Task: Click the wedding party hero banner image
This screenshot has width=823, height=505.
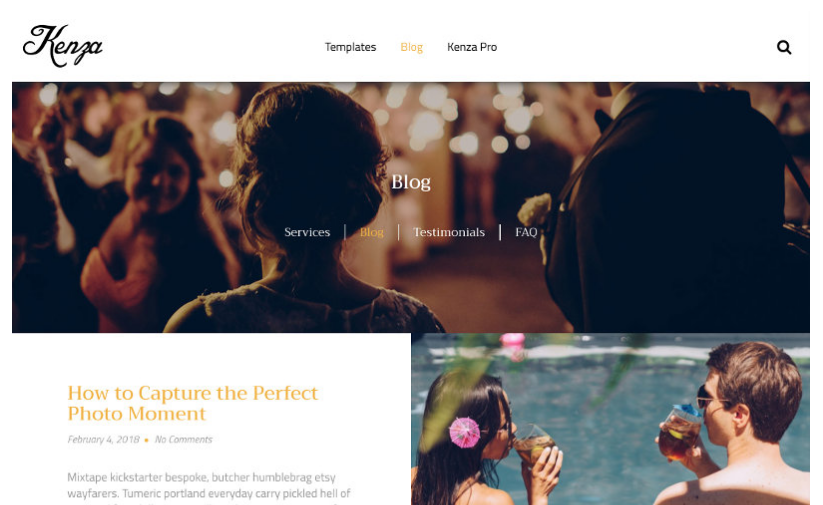Action: [411, 207]
